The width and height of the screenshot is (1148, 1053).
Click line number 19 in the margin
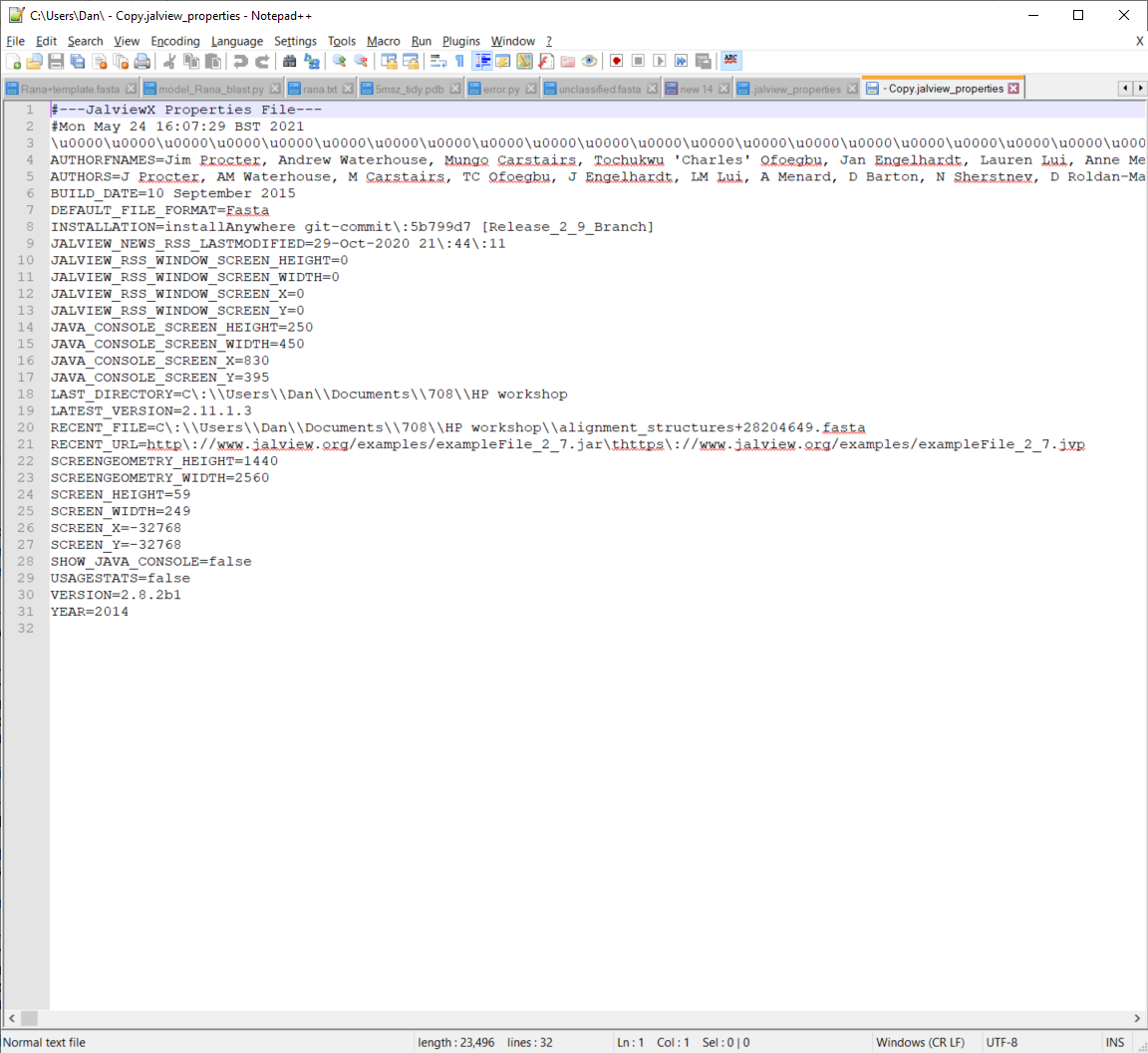tap(26, 410)
